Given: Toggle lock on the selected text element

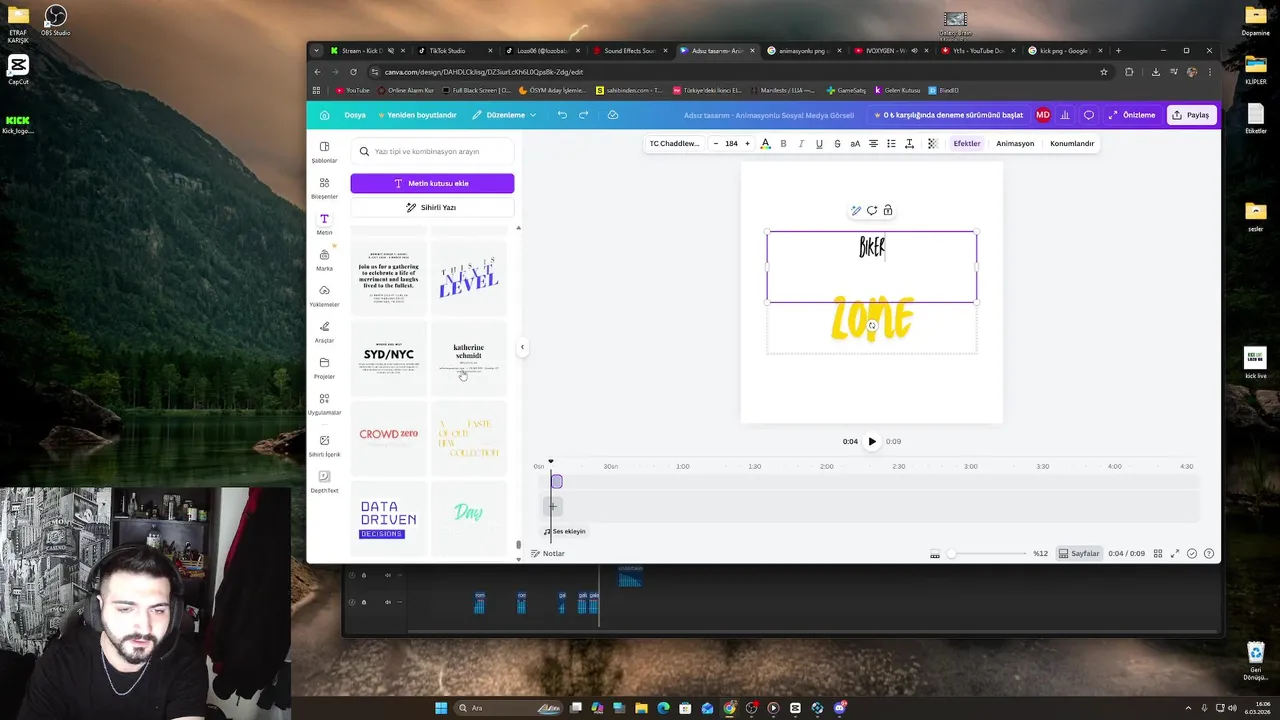Looking at the screenshot, I should click(x=888, y=210).
